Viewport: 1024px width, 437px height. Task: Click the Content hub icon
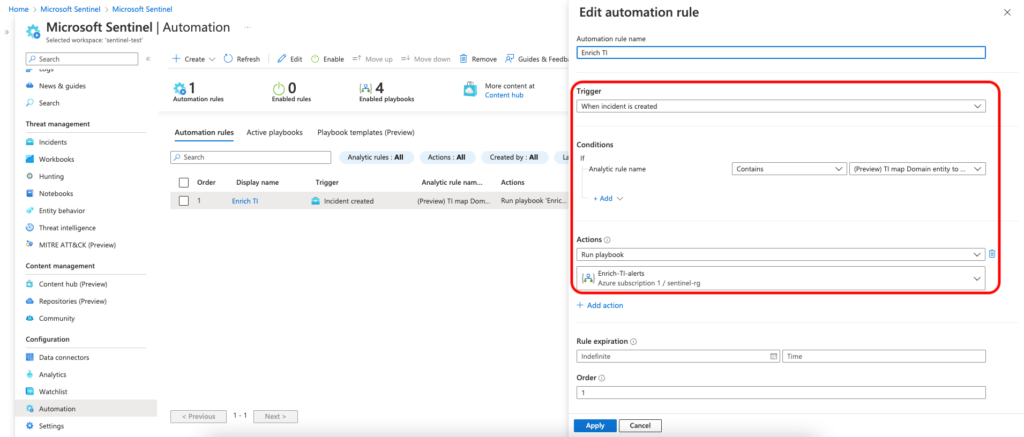(x=29, y=284)
